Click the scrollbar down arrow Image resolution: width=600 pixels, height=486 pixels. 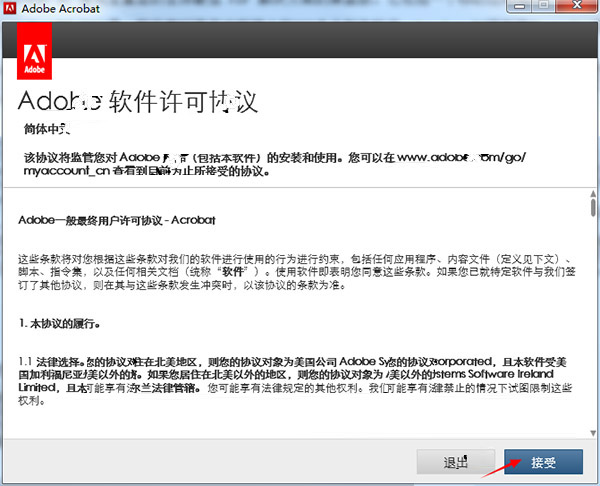[593, 433]
